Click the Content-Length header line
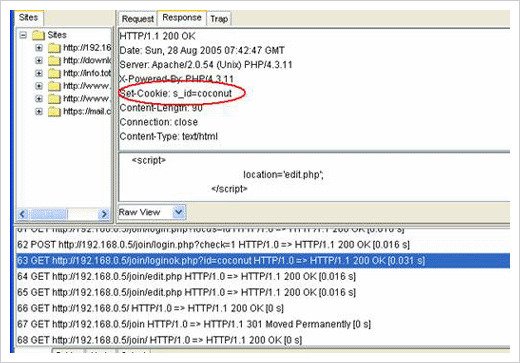The image size is (520, 363). coord(161,108)
